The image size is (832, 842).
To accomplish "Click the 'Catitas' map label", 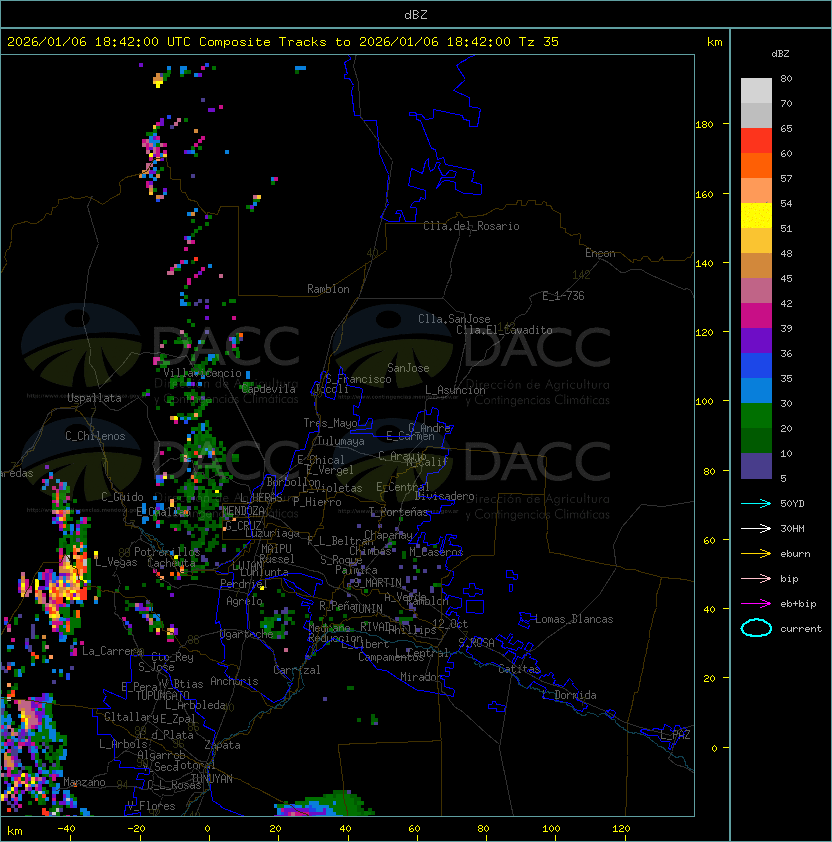I will pyautogui.click(x=519, y=669).
